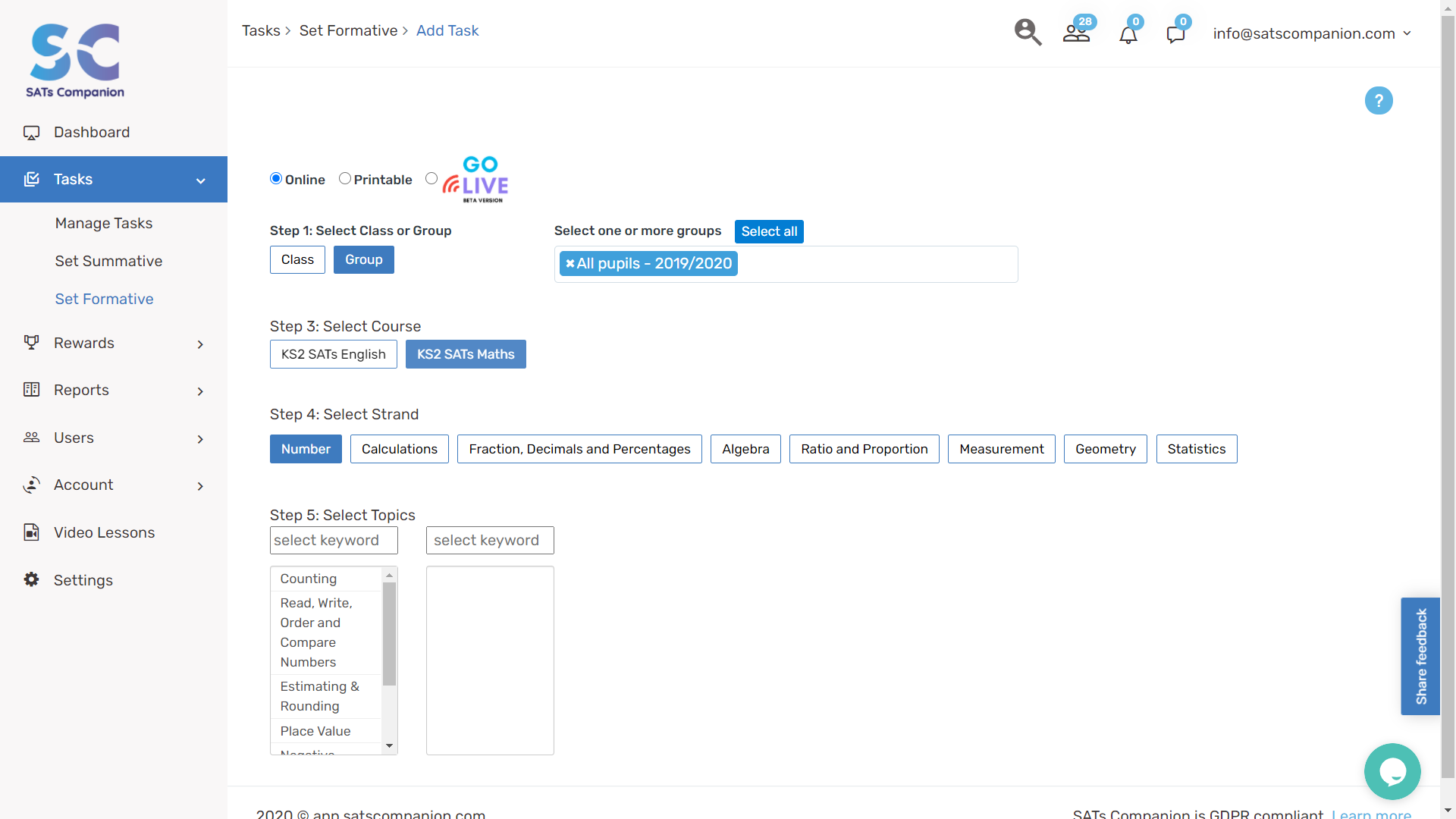Viewport: 1456px width, 819px height.
Task: Select the Online radio button
Action: (x=276, y=178)
